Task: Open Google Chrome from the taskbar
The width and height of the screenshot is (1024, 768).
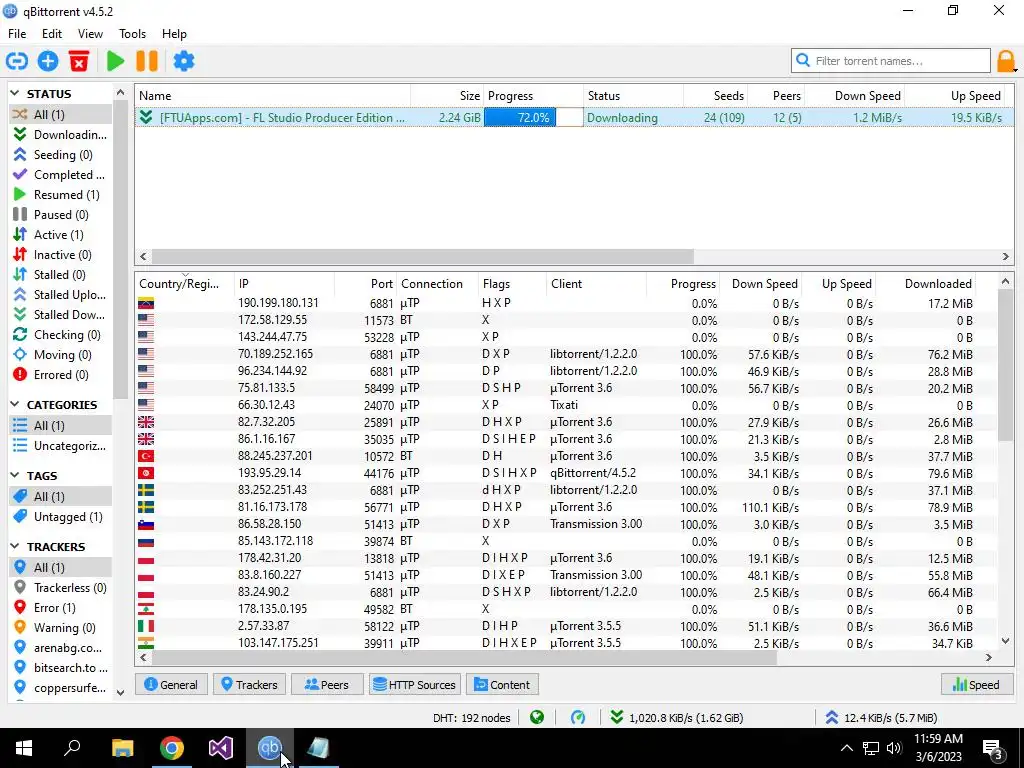Action: [x=172, y=748]
